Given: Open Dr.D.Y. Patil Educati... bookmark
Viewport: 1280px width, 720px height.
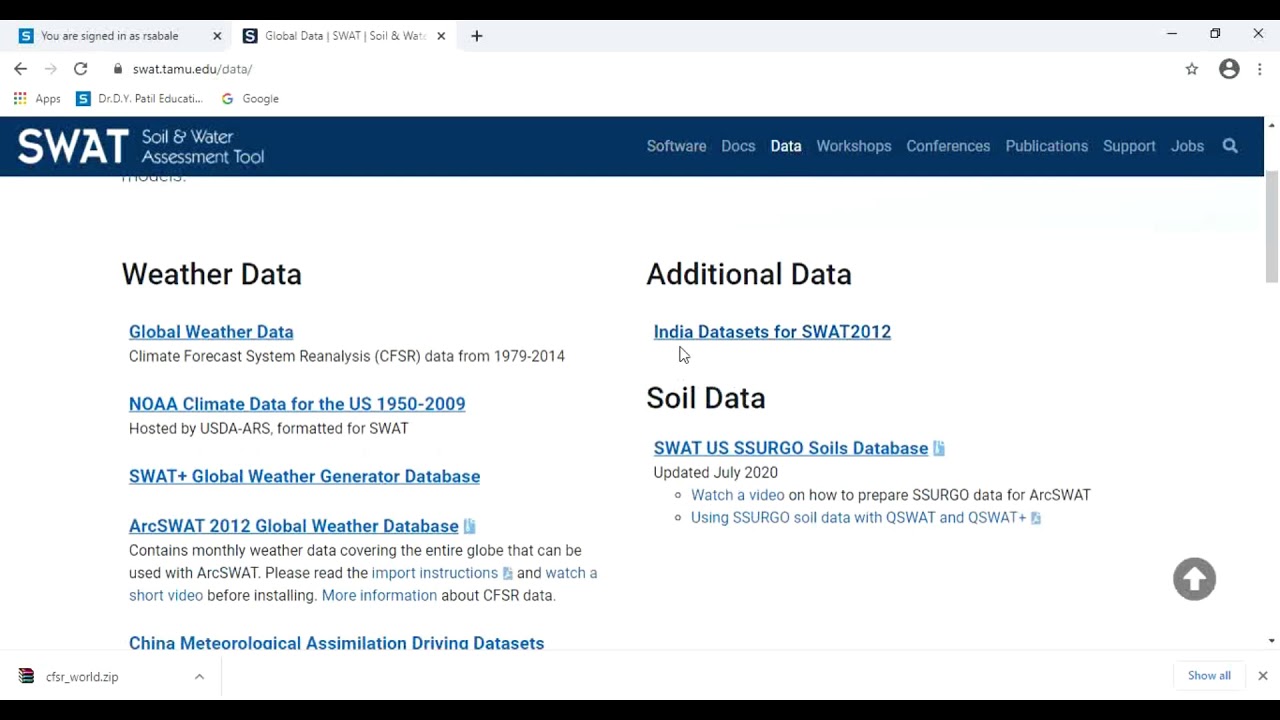Looking at the screenshot, I should click(x=139, y=99).
